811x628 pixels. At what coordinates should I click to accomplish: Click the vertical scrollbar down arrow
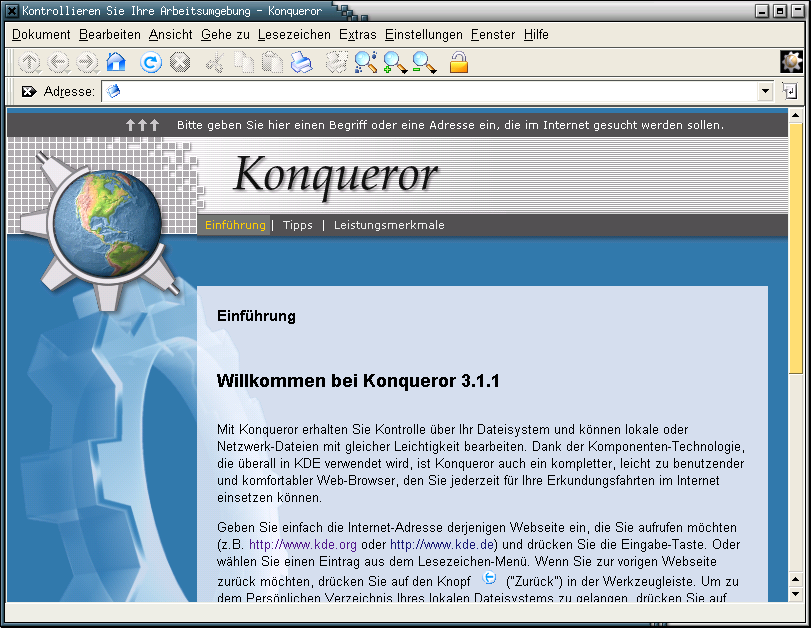[796, 579]
